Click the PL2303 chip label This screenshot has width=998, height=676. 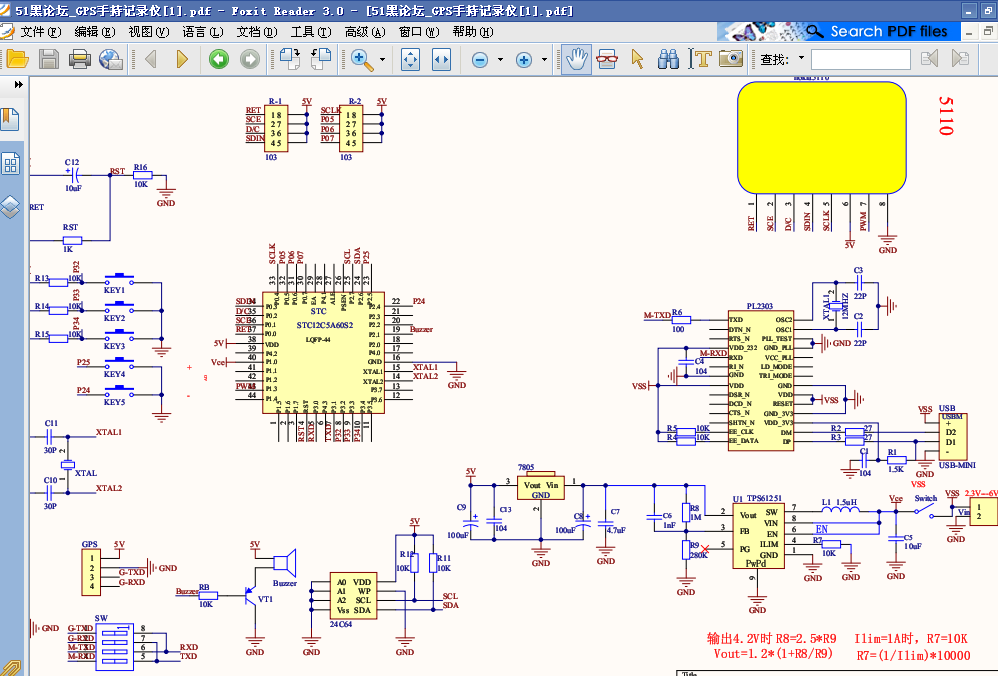pos(759,306)
